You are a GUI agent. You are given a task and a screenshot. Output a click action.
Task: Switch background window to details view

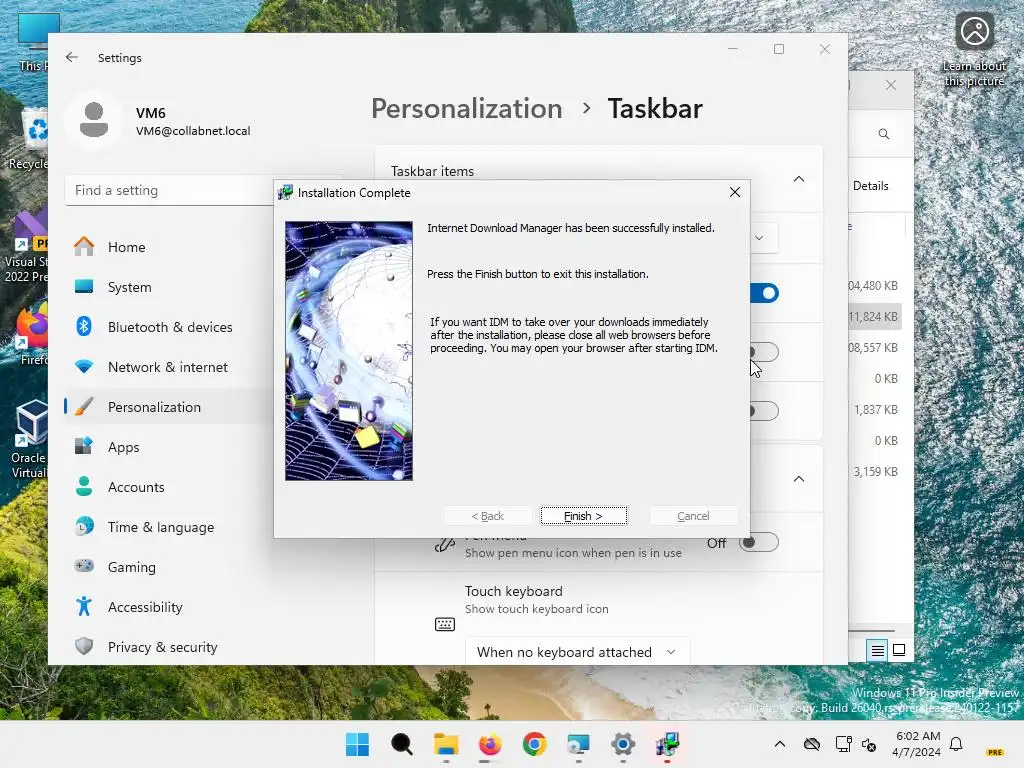click(x=878, y=650)
